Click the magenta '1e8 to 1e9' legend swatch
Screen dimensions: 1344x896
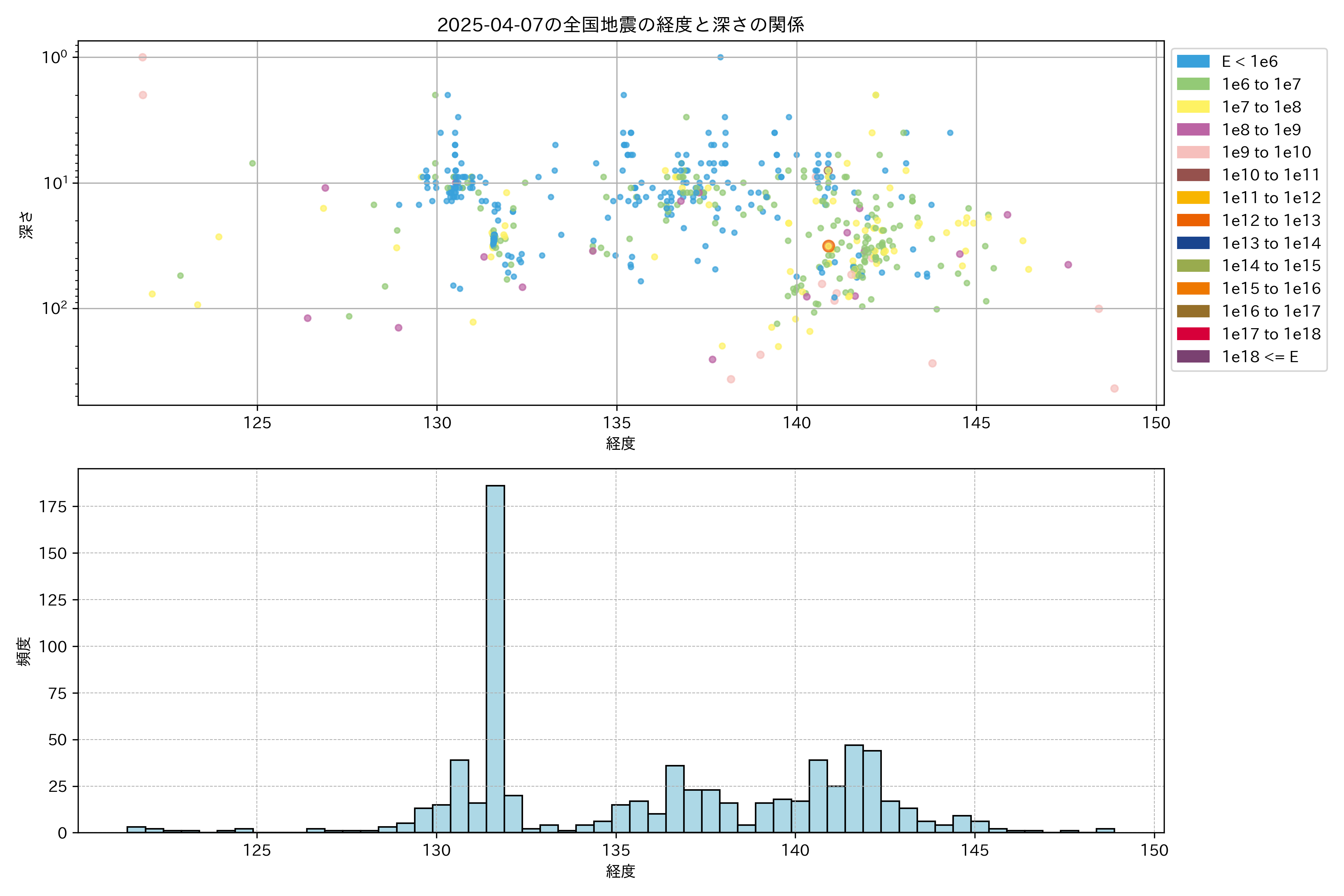coord(1193,130)
